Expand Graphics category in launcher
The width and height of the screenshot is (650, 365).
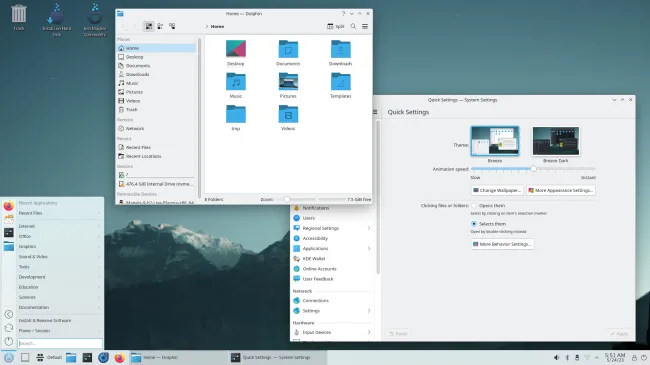pos(60,246)
